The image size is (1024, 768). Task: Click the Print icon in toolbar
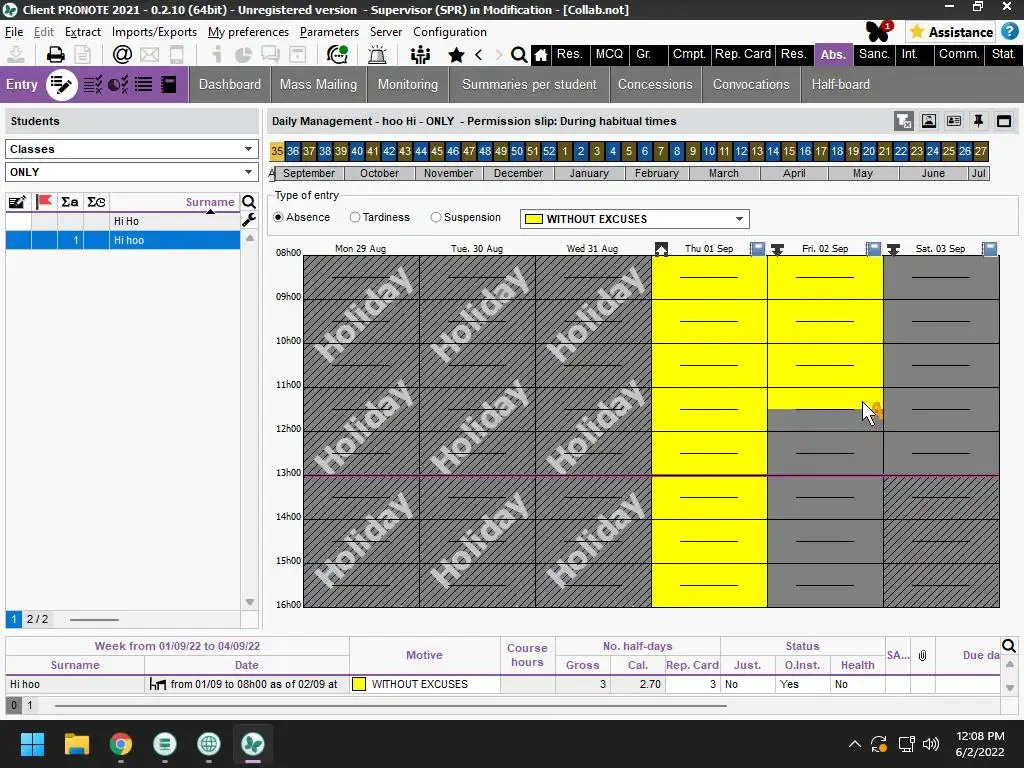pos(56,54)
